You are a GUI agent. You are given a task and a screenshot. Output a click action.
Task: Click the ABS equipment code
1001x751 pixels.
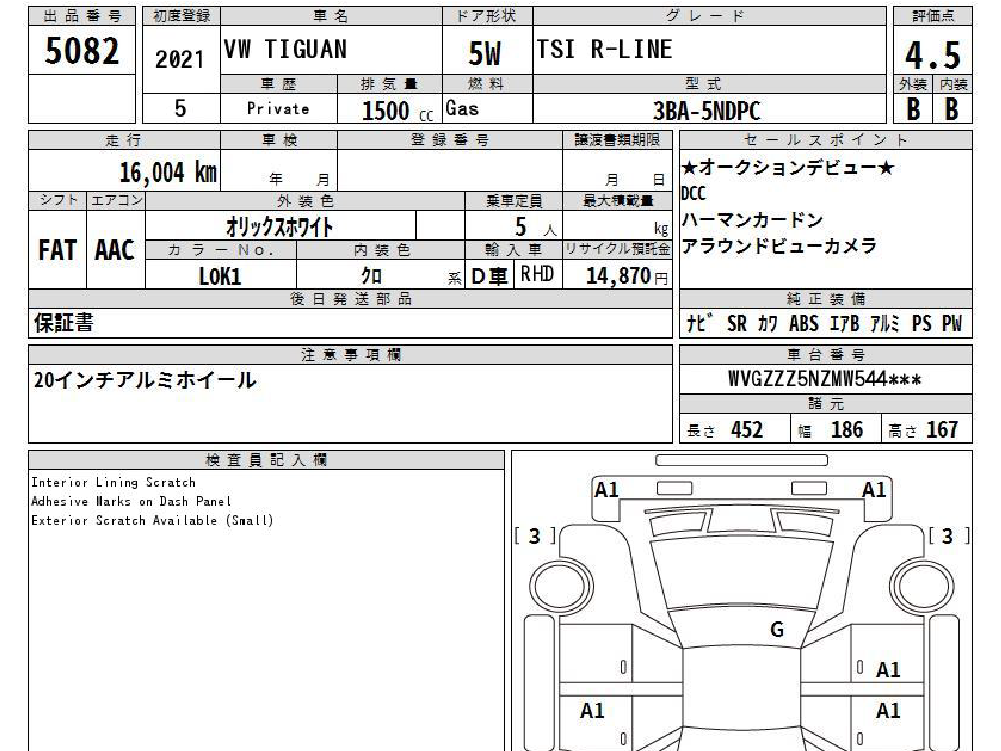[x=804, y=324]
